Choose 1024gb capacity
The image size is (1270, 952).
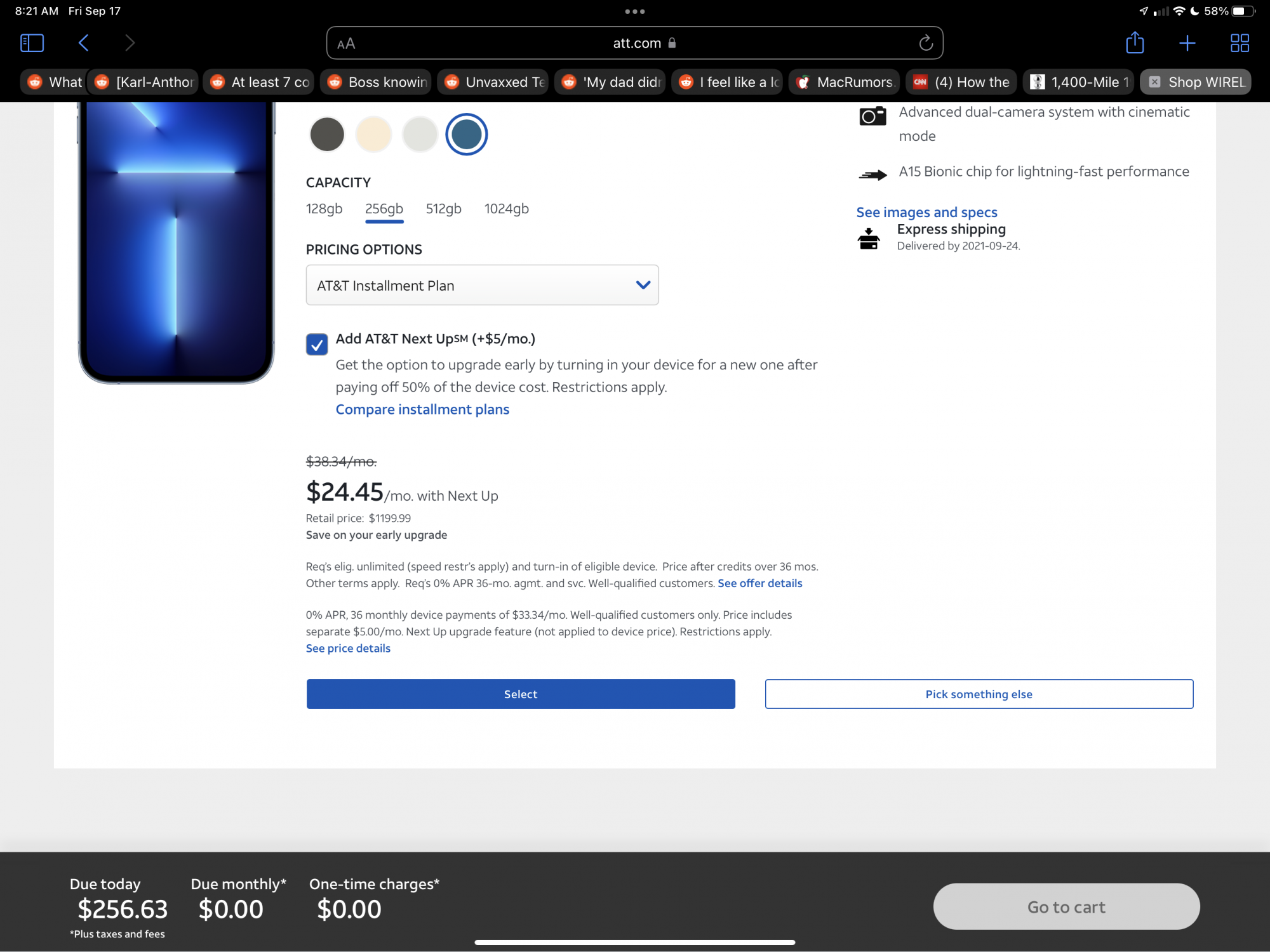pos(506,209)
